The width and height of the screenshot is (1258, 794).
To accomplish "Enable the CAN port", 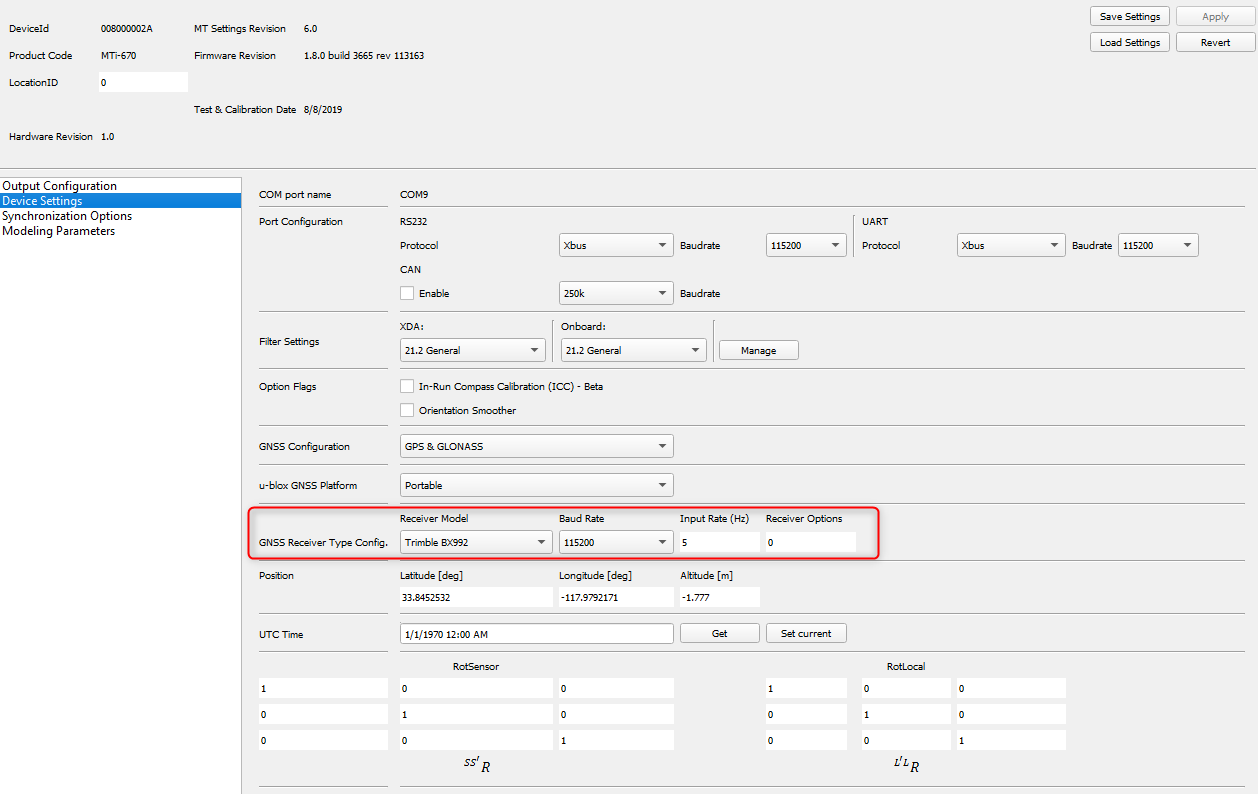I will coord(407,292).
